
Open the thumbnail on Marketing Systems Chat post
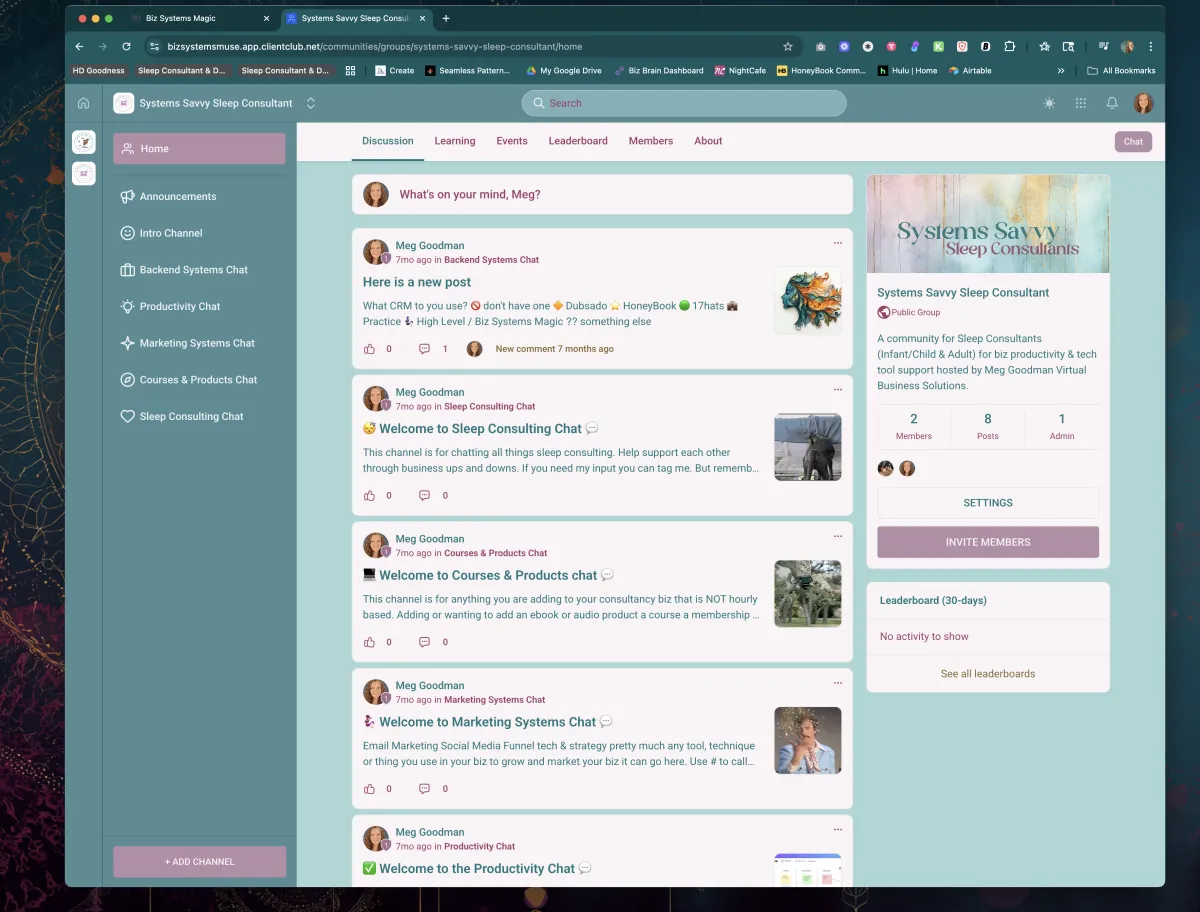coord(808,740)
